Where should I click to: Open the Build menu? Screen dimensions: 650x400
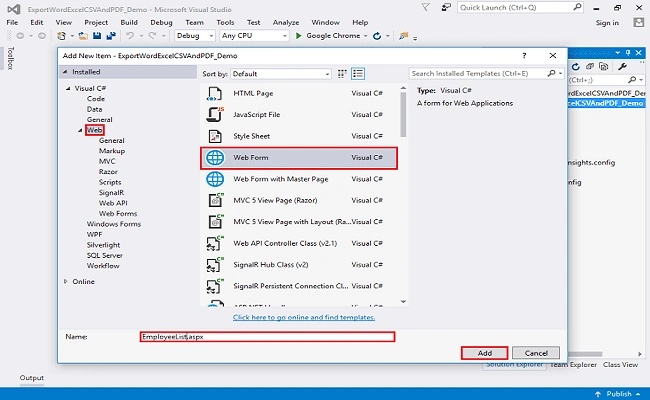click(x=129, y=22)
